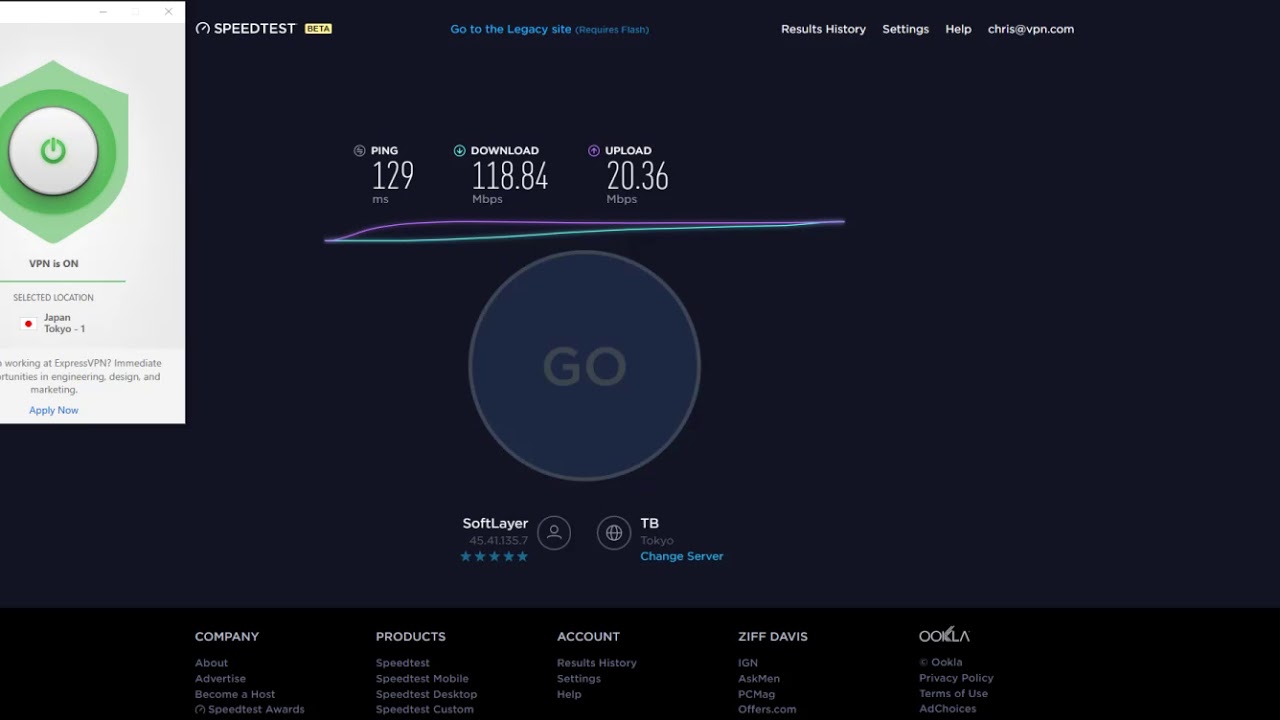Viewport: 1280px width, 720px height.
Task: Click the upload value 20.36
Action: pyautogui.click(x=637, y=177)
